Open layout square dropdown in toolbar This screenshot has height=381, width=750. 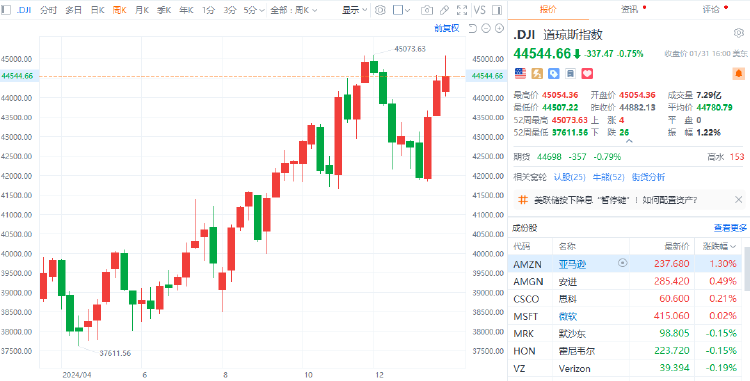pyautogui.click(x=401, y=10)
